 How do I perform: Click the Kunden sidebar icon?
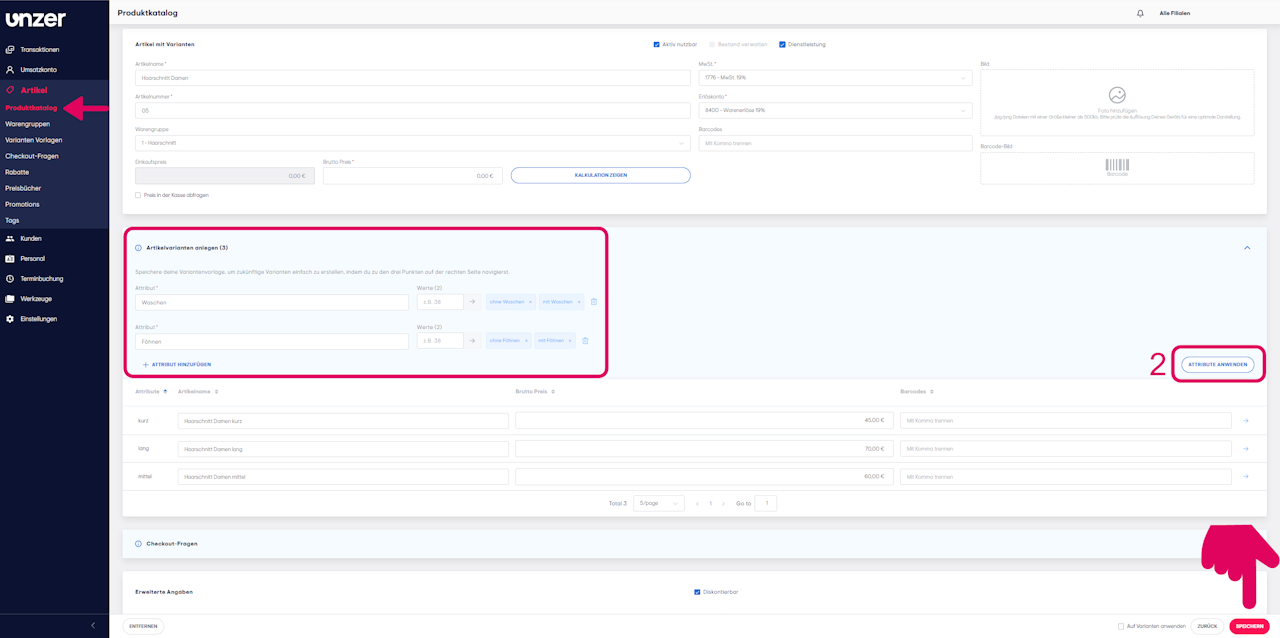pos(10,238)
